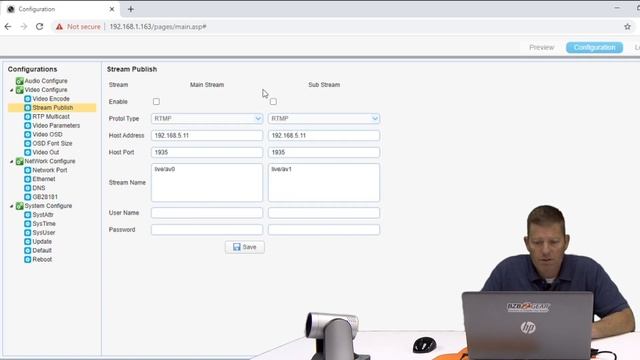Image resolution: width=640 pixels, height=360 pixels.
Task: Open Video Encode settings page
Action: click(51, 99)
